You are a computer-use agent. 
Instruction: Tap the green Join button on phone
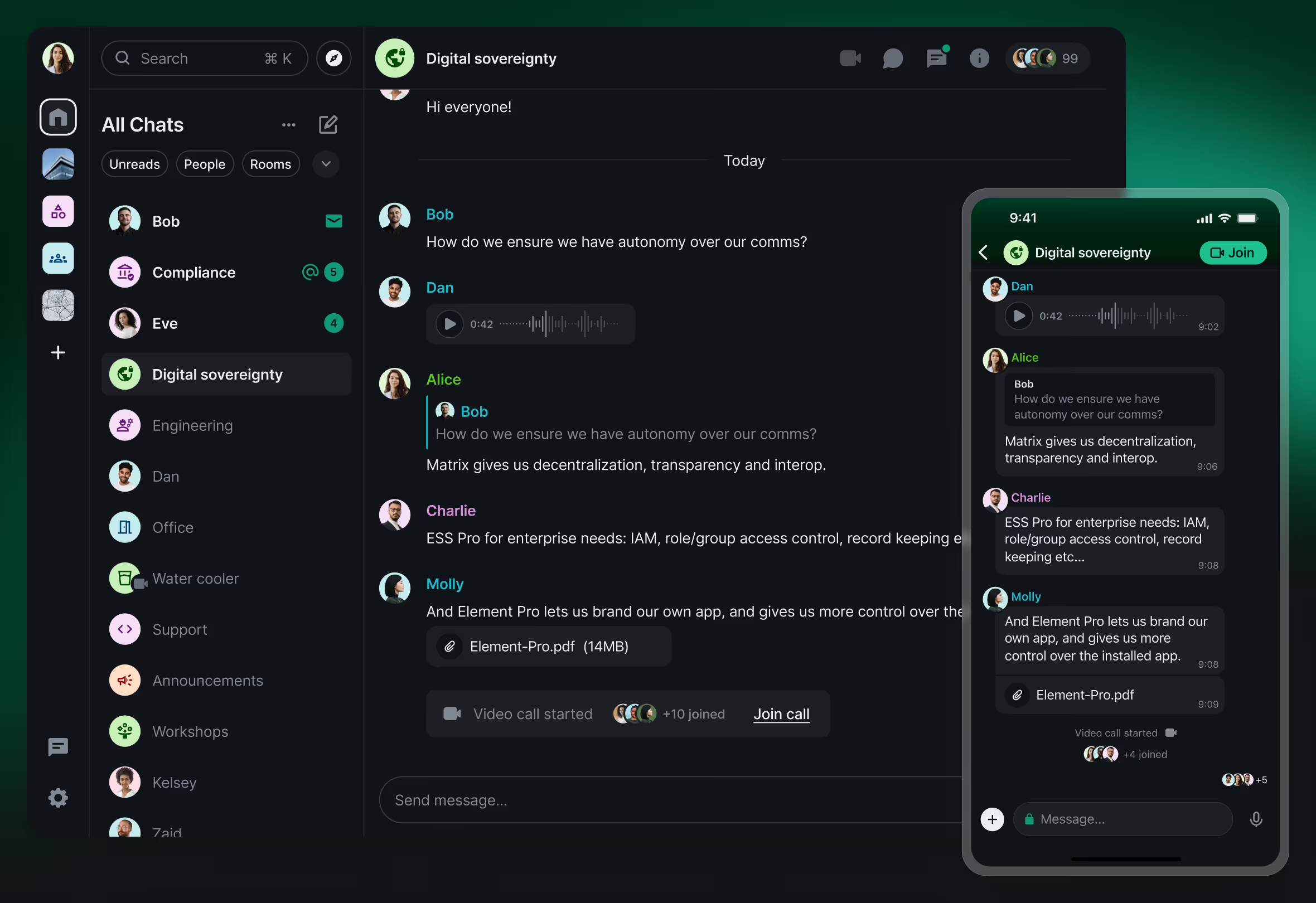coord(1233,253)
